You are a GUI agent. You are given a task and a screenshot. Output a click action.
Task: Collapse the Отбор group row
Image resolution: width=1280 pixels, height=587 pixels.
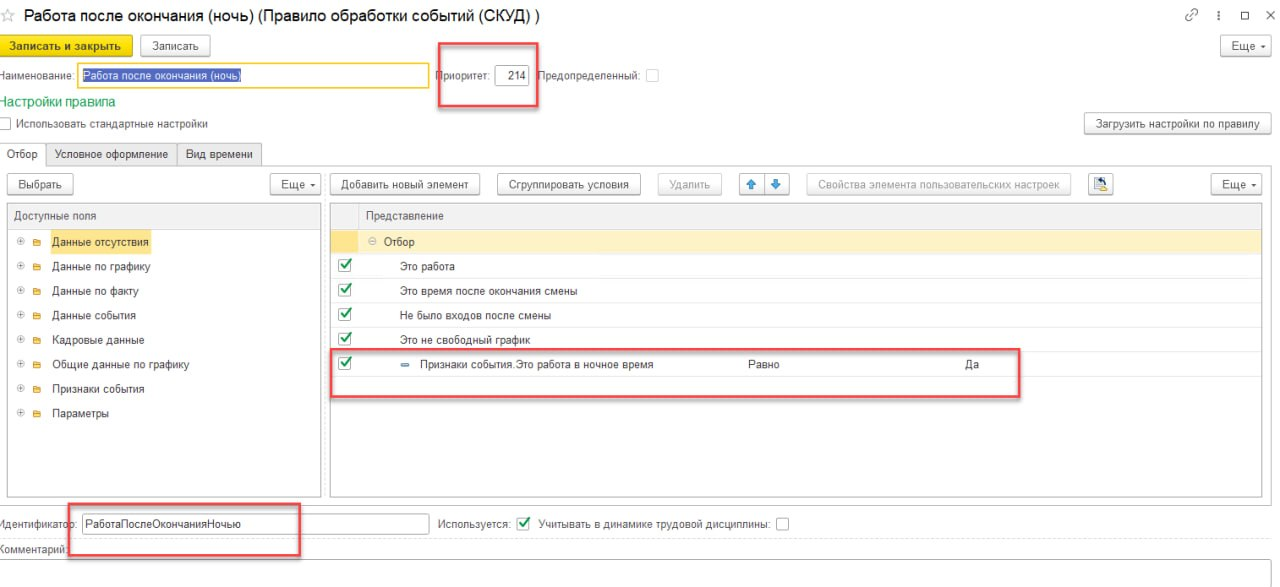coord(373,242)
